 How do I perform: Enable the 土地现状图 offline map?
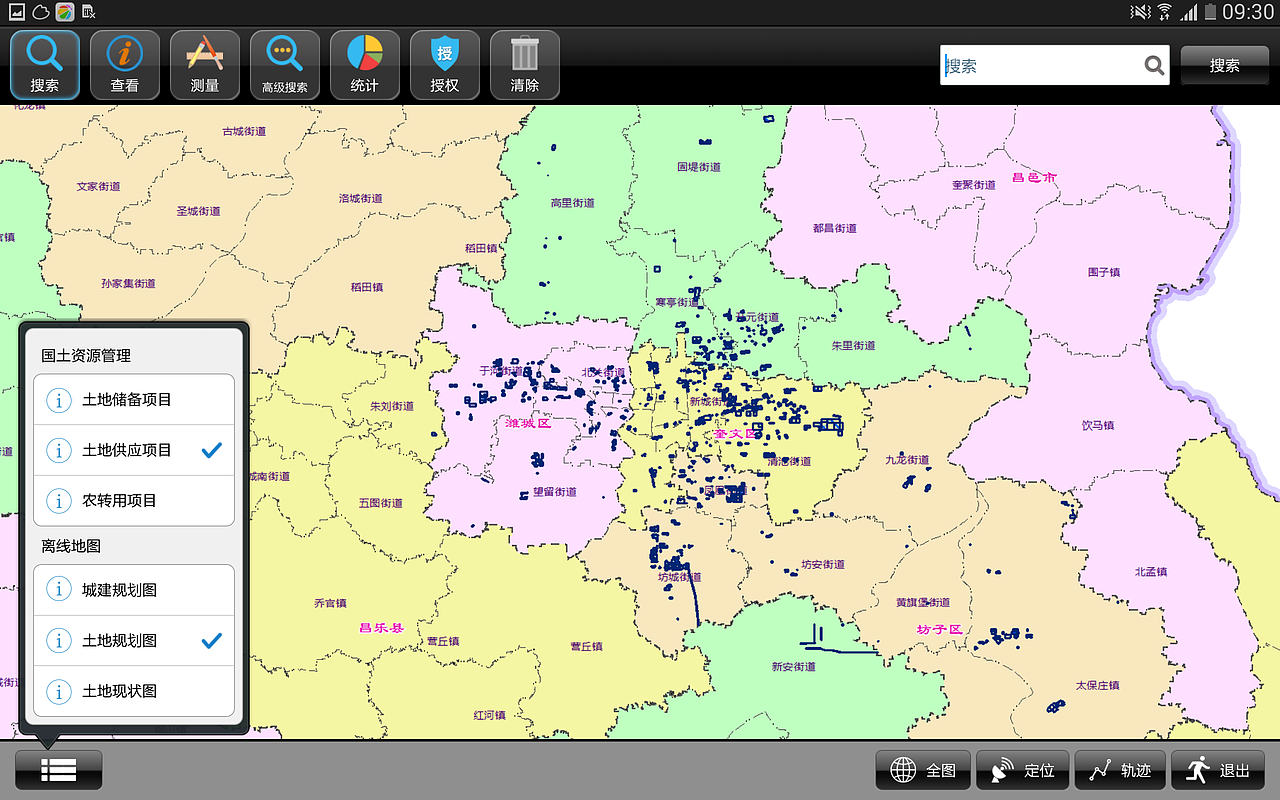tap(134, 691)
